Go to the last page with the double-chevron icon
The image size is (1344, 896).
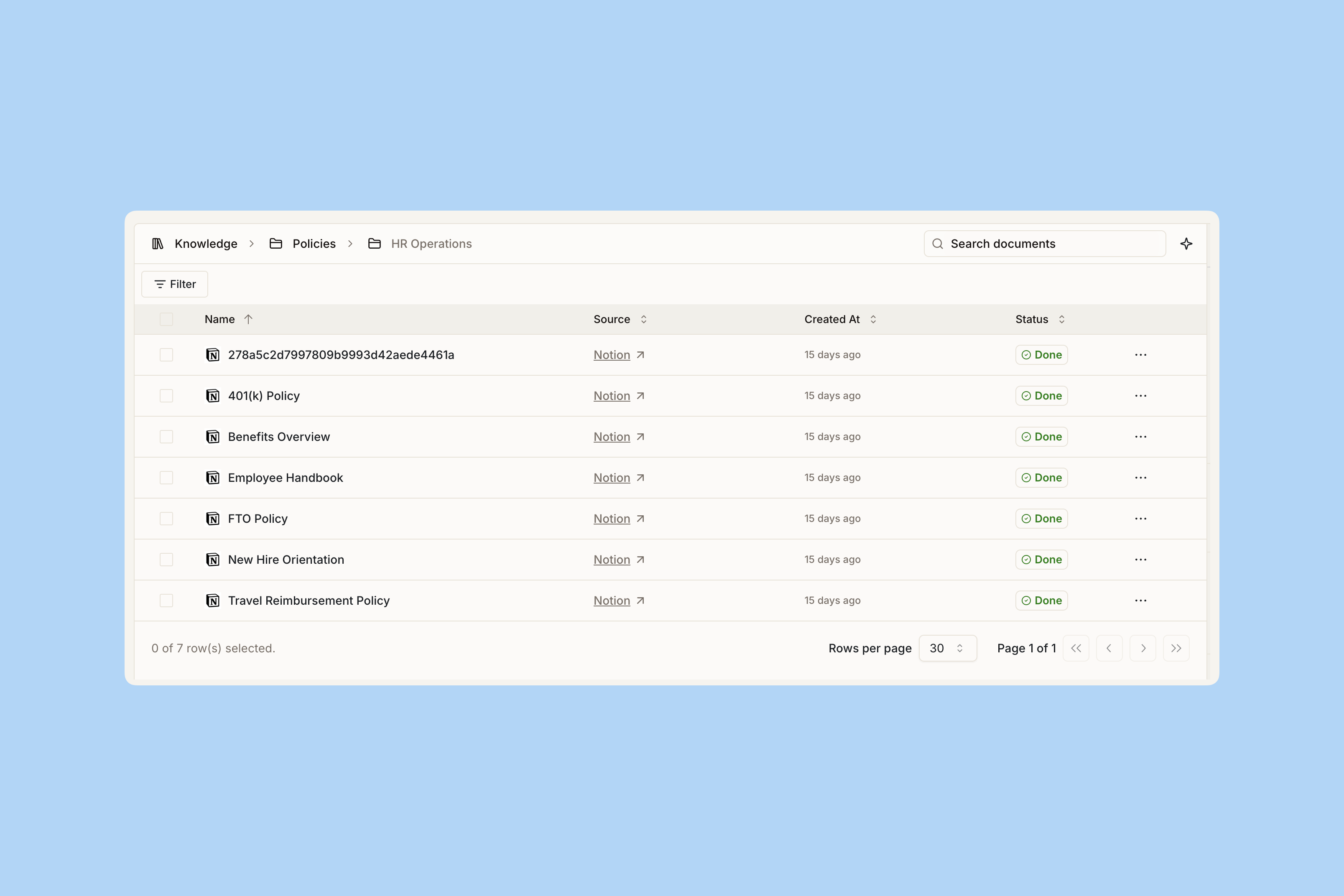coord(1176,648)
